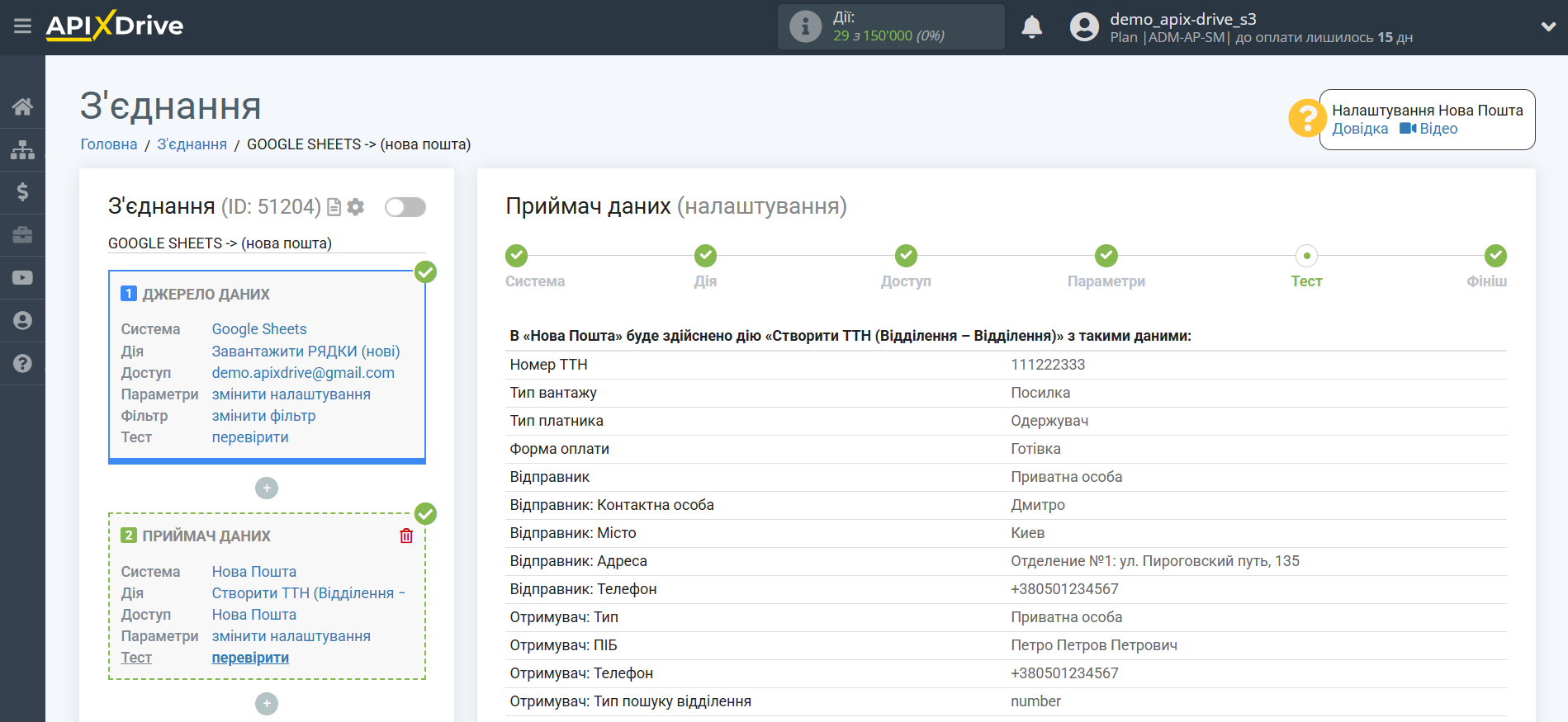
Task: Select the Тест step
Action: 1306,256
